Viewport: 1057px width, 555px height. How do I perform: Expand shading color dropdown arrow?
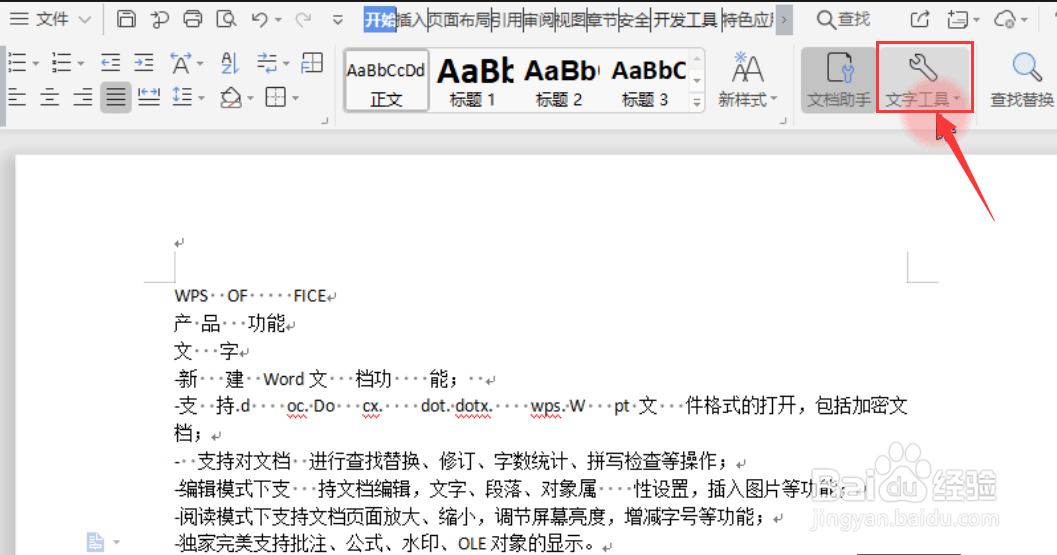(250, 98)
